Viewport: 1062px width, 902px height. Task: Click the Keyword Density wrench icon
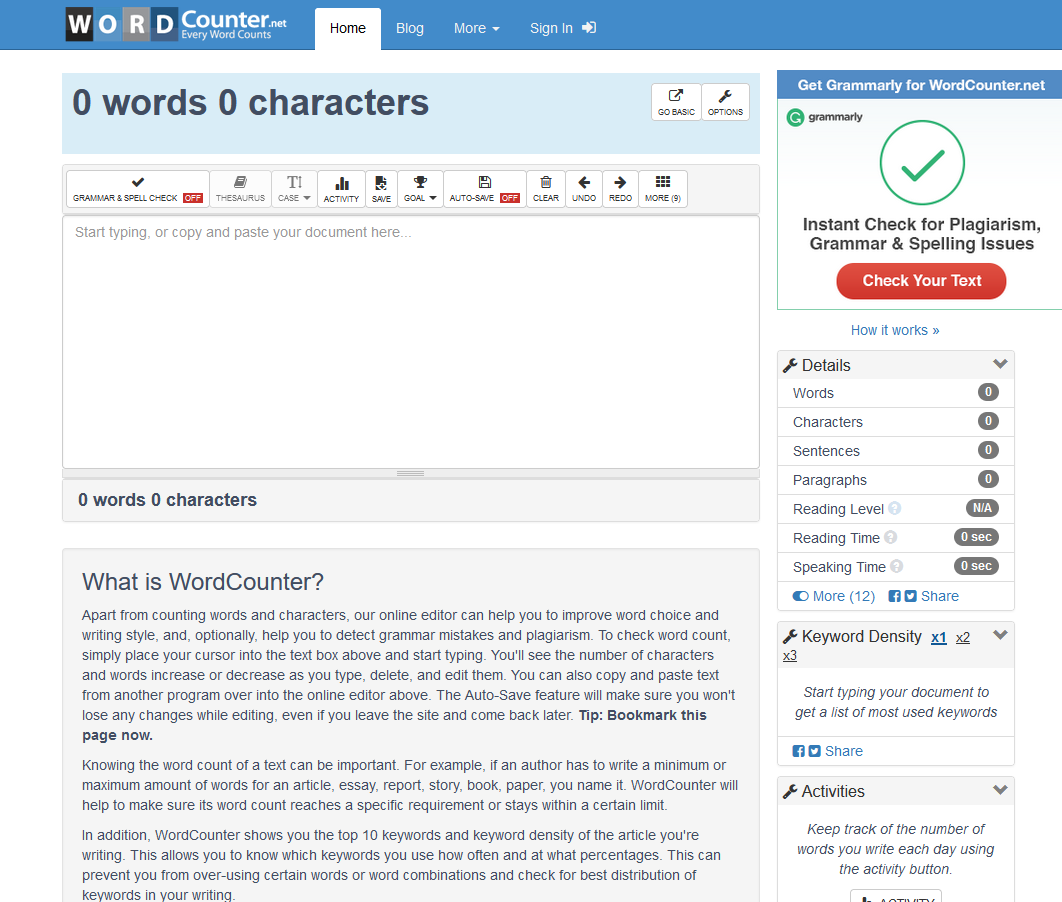[790, 637]
